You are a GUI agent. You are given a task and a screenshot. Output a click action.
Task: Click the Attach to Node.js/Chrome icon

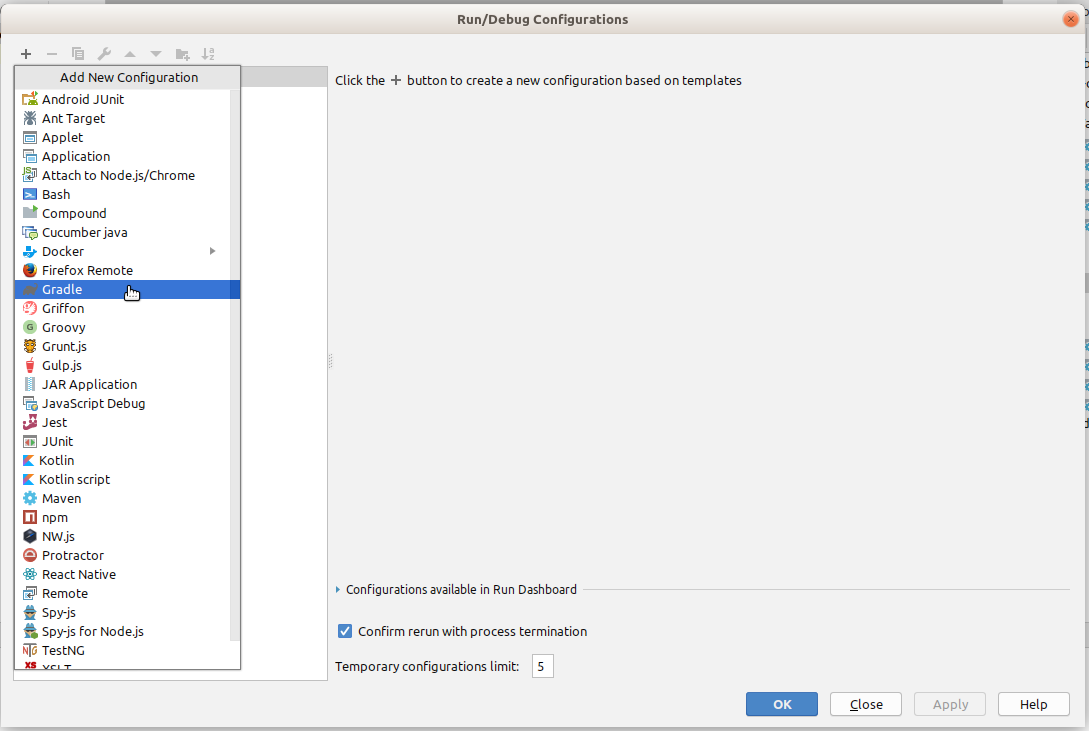[x=30, y=175]
